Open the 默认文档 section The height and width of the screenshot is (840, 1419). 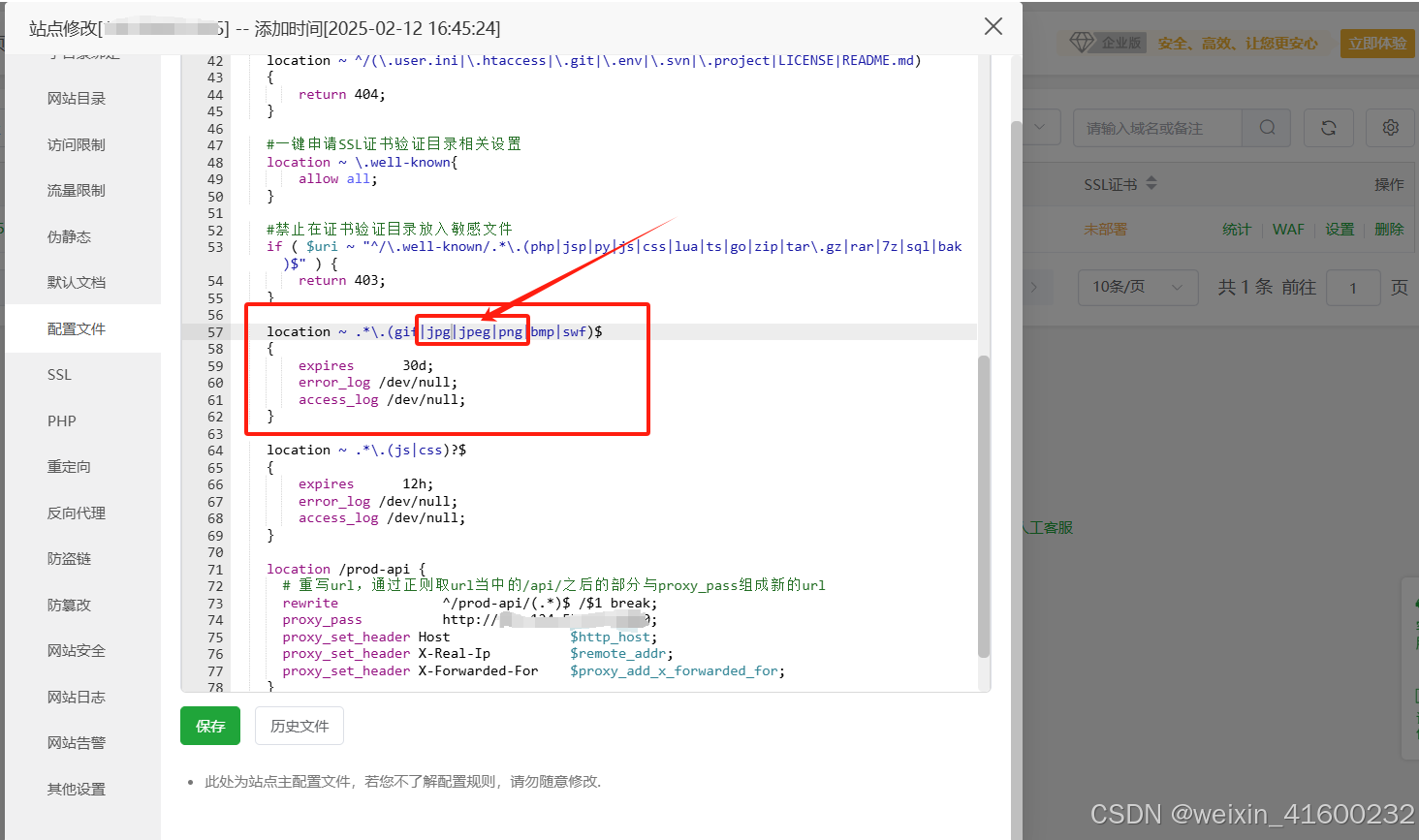click(77, 283)
